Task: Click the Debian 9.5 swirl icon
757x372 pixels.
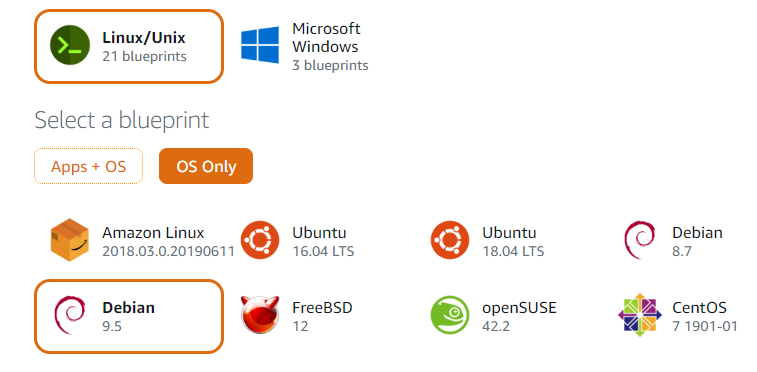Action: point(70,316)
